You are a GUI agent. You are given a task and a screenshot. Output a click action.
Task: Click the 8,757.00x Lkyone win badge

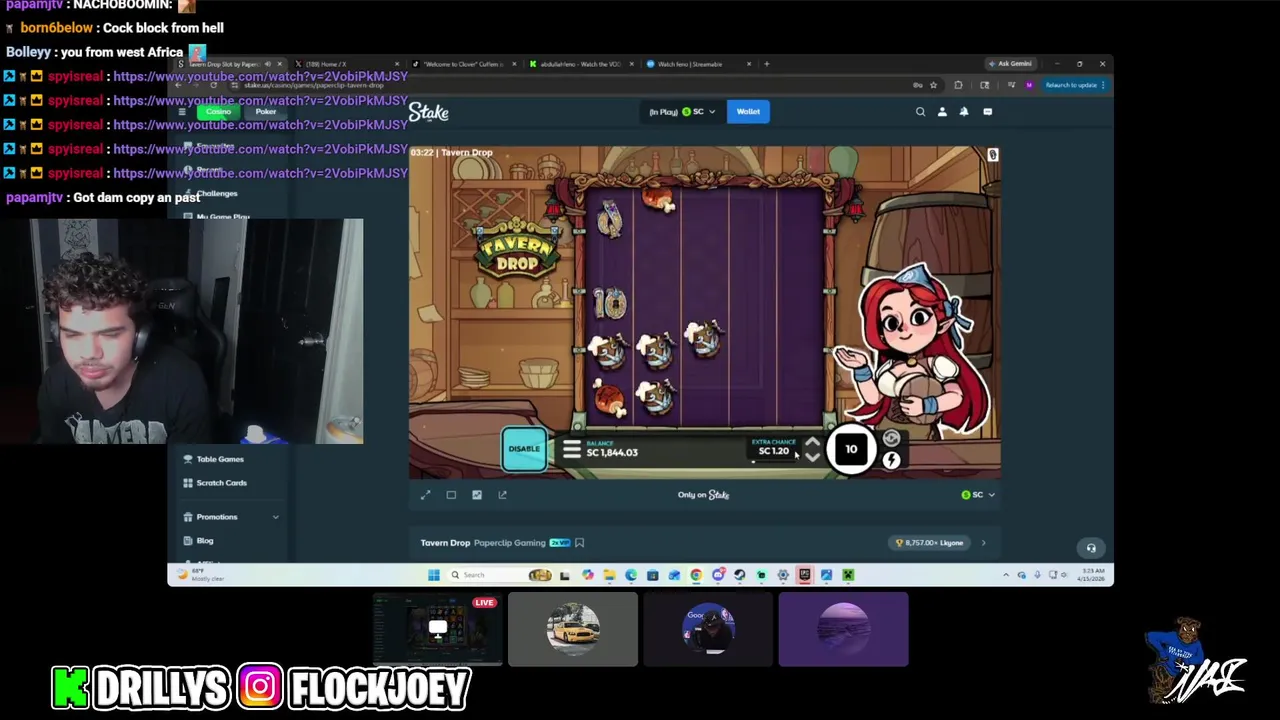929,543
